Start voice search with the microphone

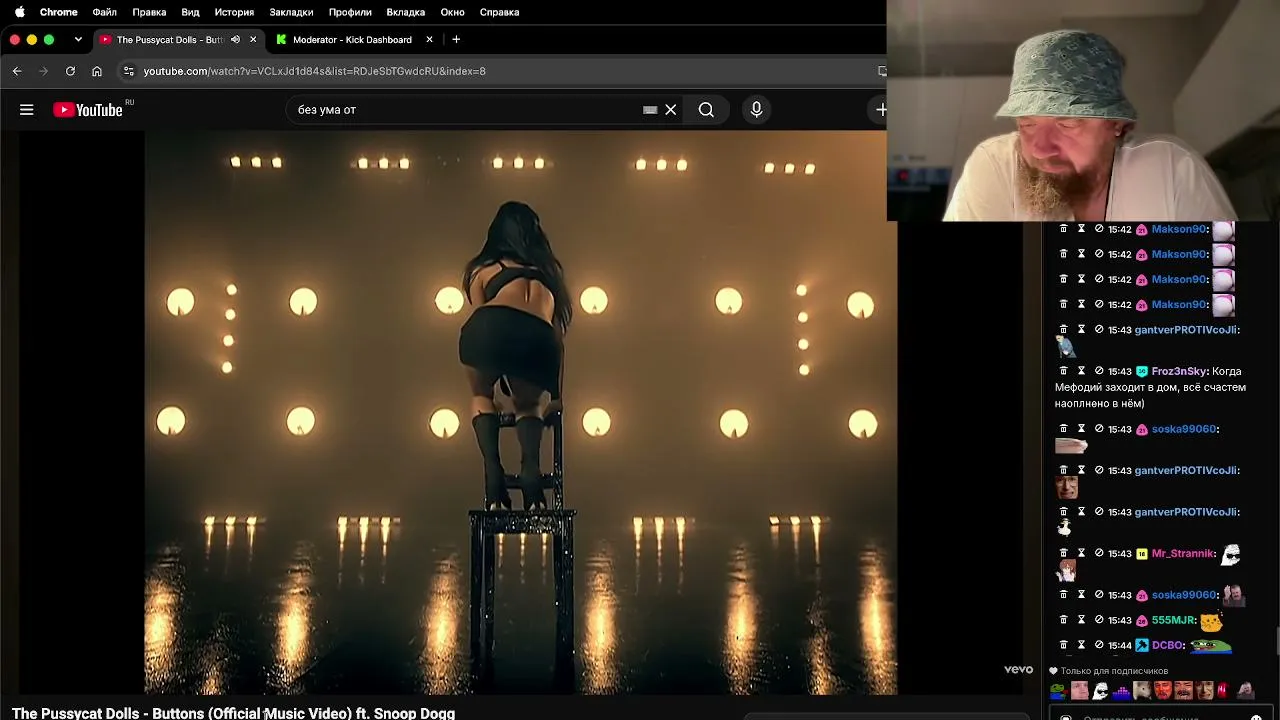[756, 110]
